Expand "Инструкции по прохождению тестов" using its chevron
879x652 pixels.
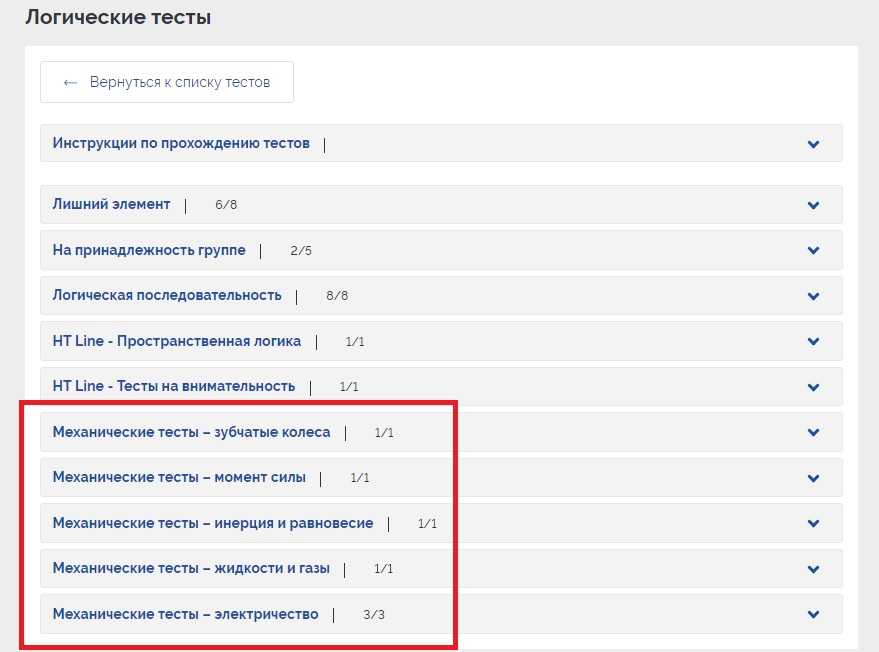[x=813, y=144]
